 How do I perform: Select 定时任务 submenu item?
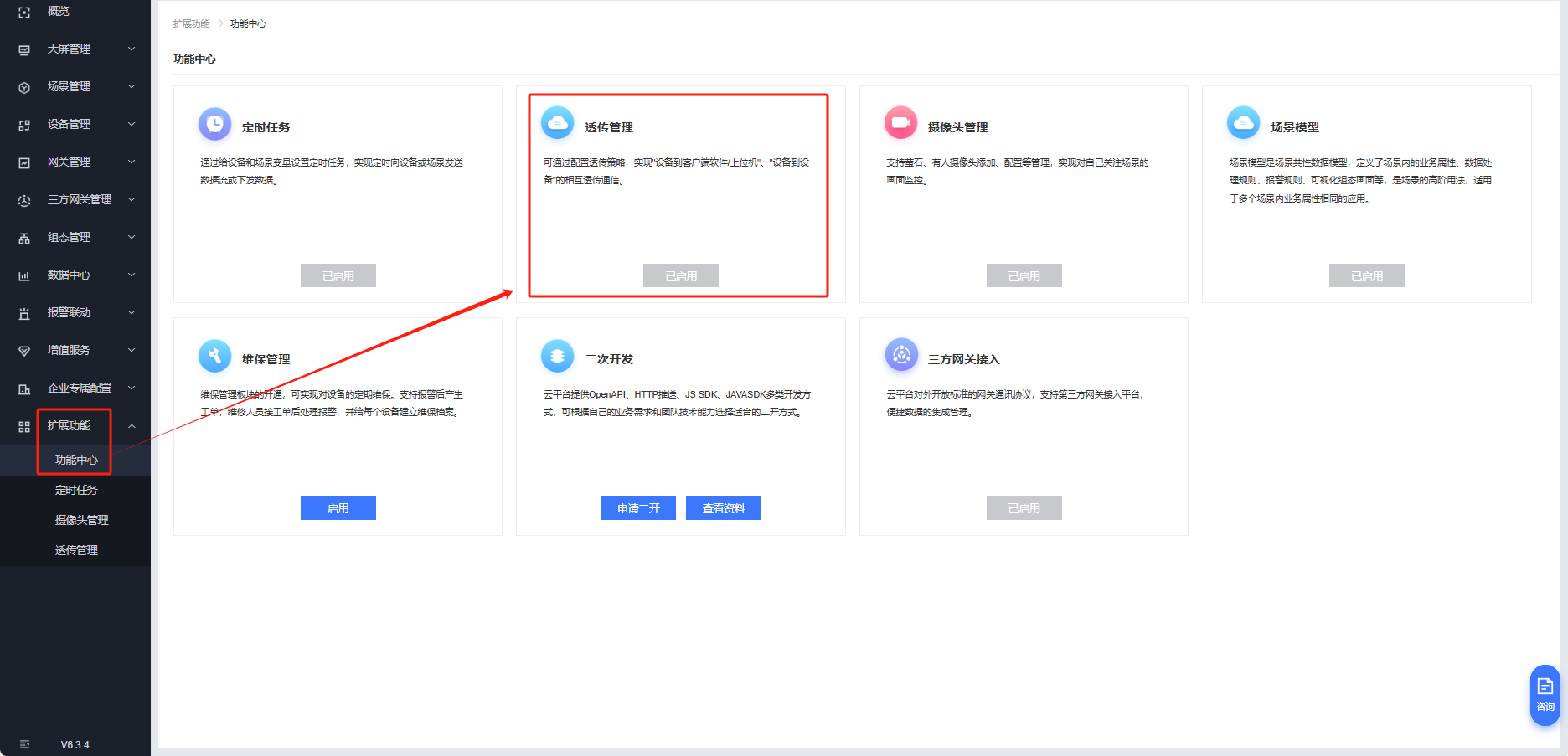76,490
